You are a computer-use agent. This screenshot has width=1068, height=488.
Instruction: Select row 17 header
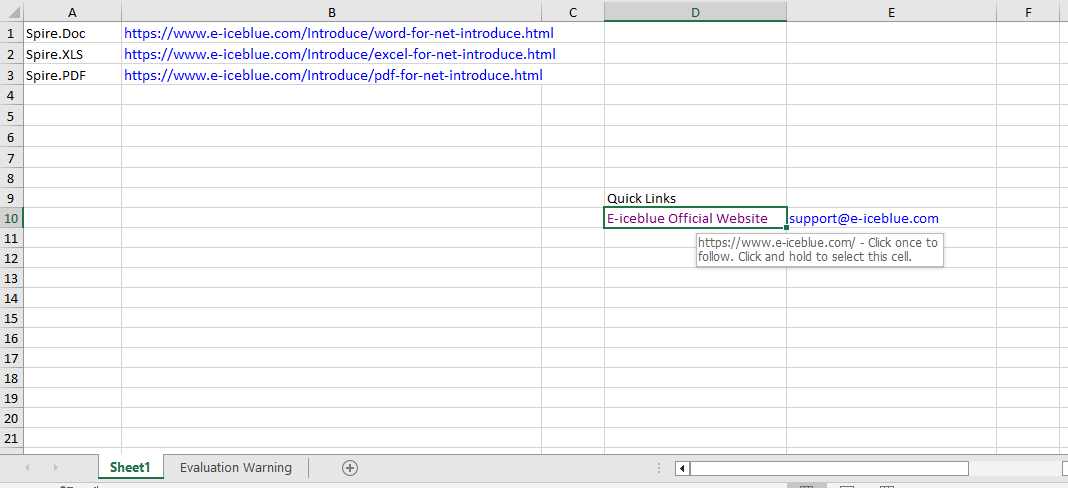(11, 359)
